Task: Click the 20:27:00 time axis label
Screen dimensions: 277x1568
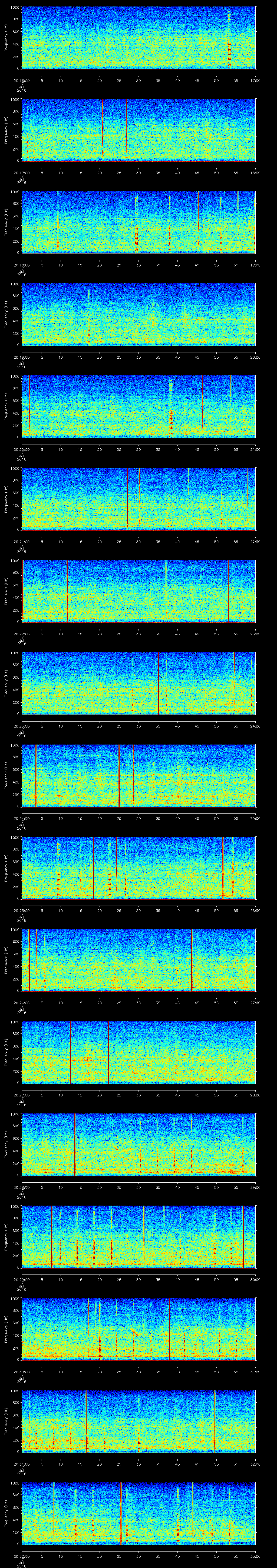Action: (x=22, y=1095)
